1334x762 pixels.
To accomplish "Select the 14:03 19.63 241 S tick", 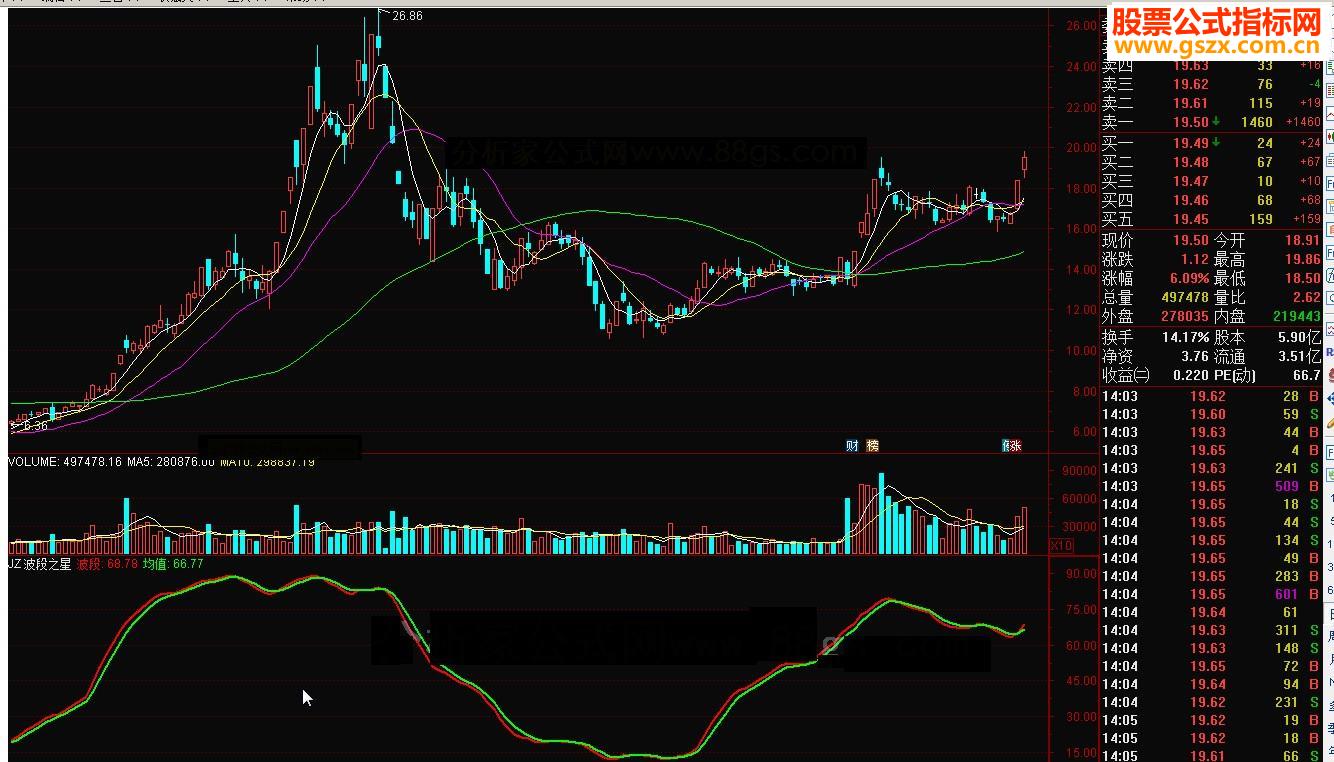I will click(1210, 468).
